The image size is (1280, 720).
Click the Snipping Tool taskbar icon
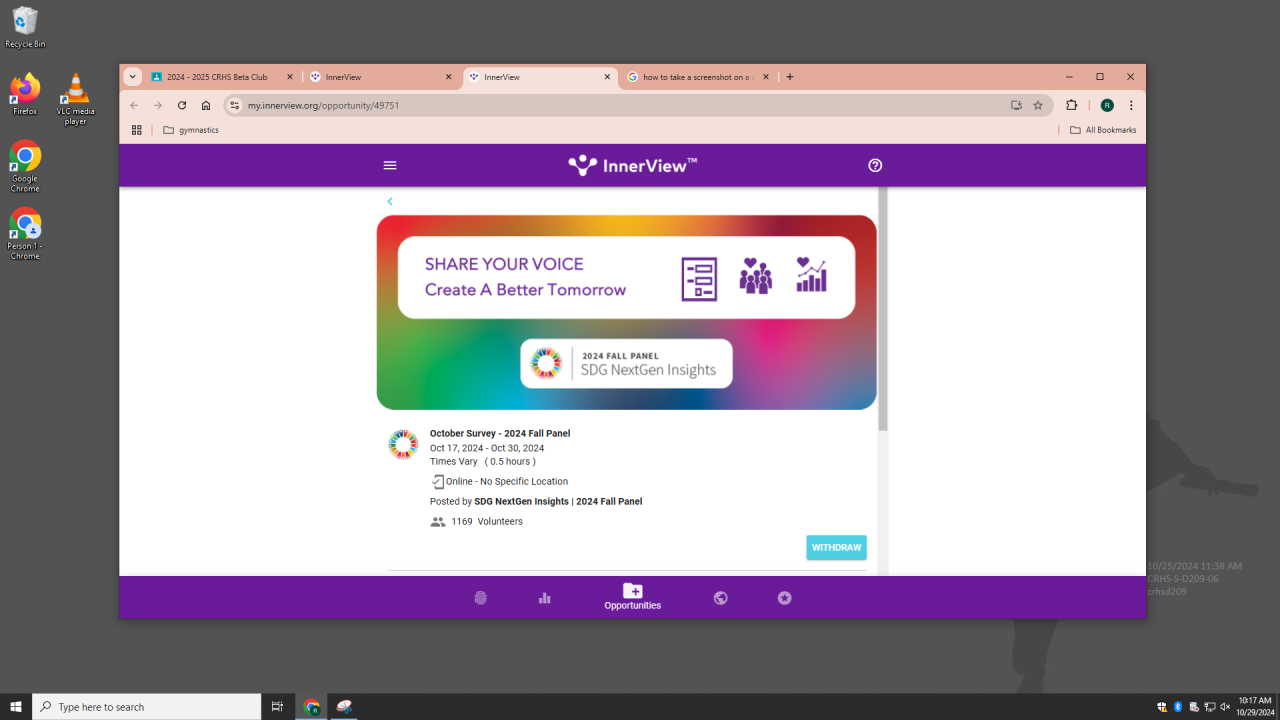(345, 707)
